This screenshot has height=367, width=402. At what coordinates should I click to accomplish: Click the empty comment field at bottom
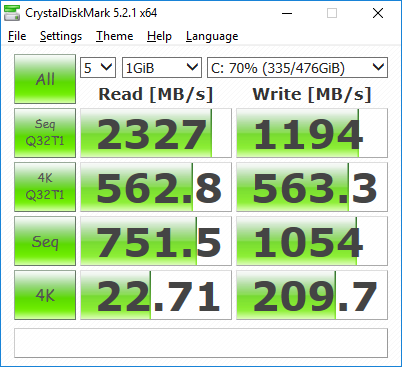point(201,343)
